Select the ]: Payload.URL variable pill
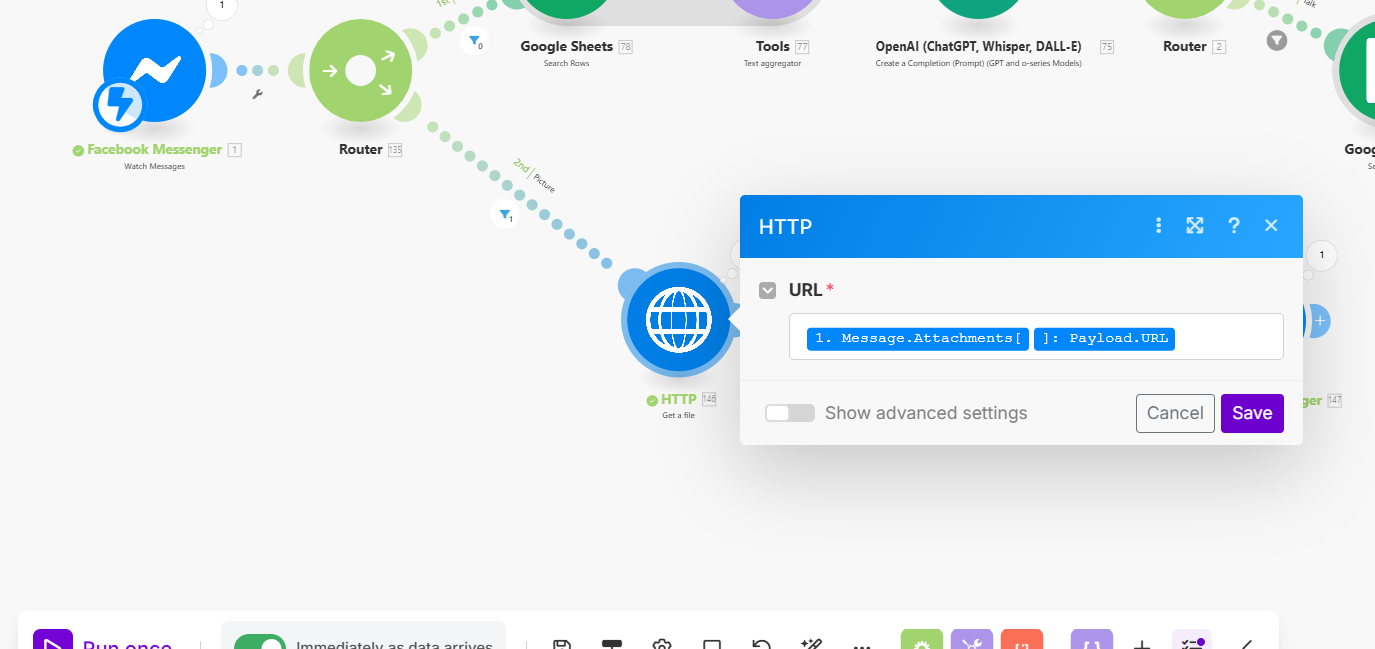The image size is (1375, 649). (x=1105, y=338)
